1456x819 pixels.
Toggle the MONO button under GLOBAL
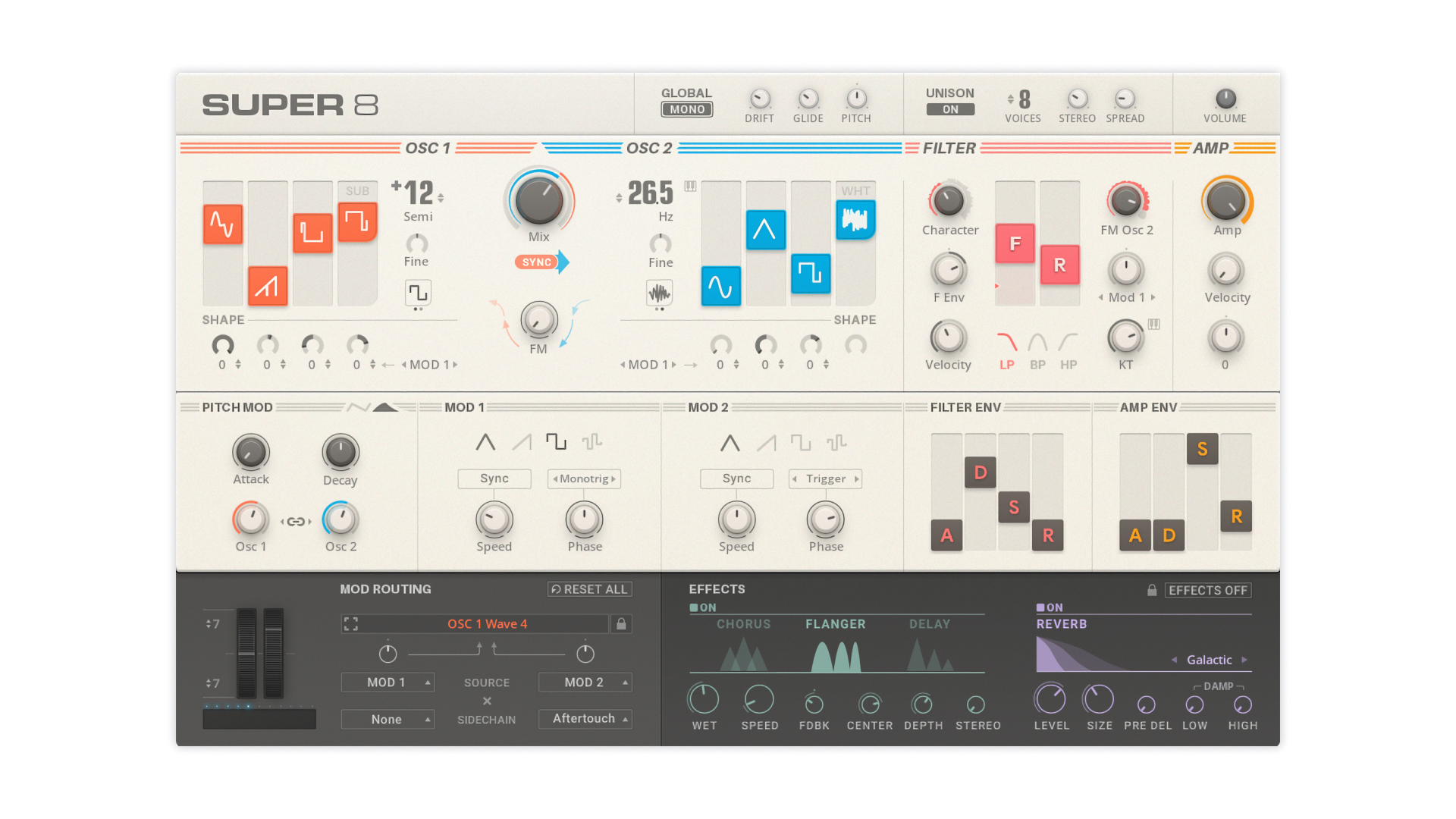[x=687, y=109]
